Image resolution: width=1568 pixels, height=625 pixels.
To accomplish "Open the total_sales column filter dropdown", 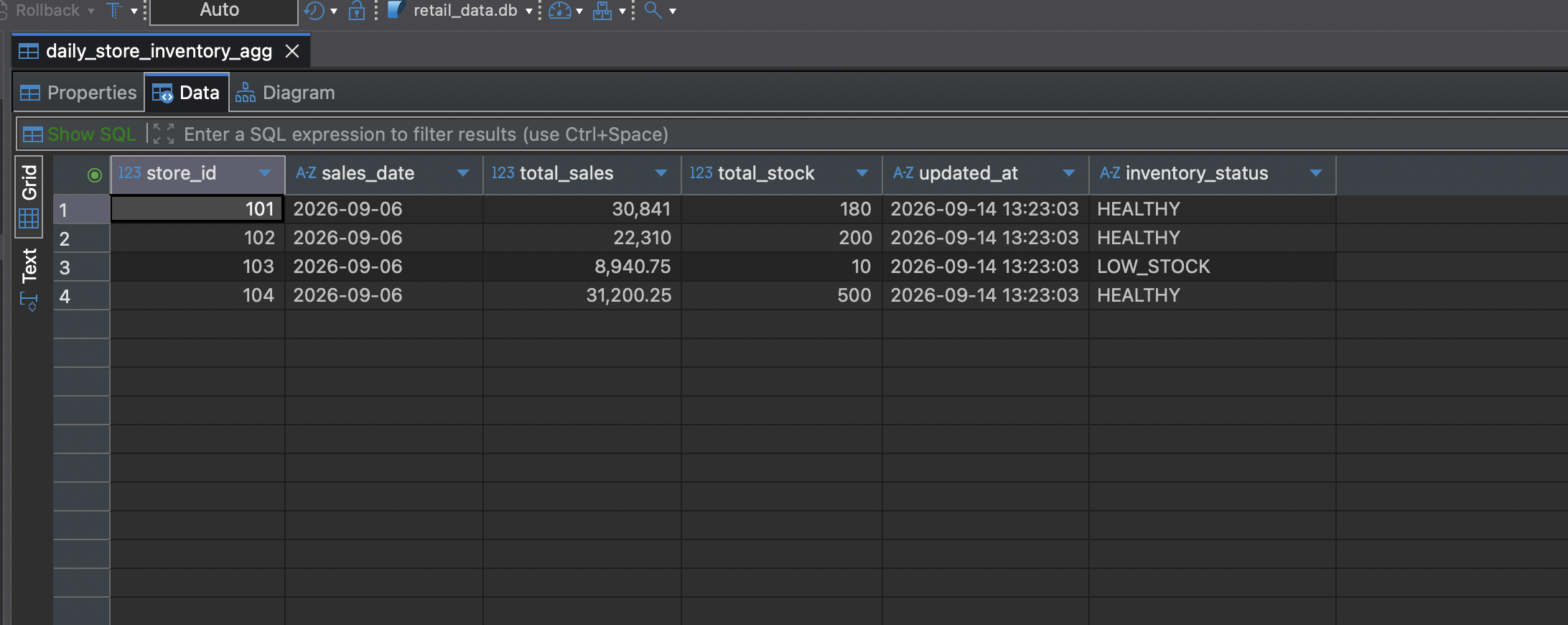I will pyautogui.click(x=661, y=173).
